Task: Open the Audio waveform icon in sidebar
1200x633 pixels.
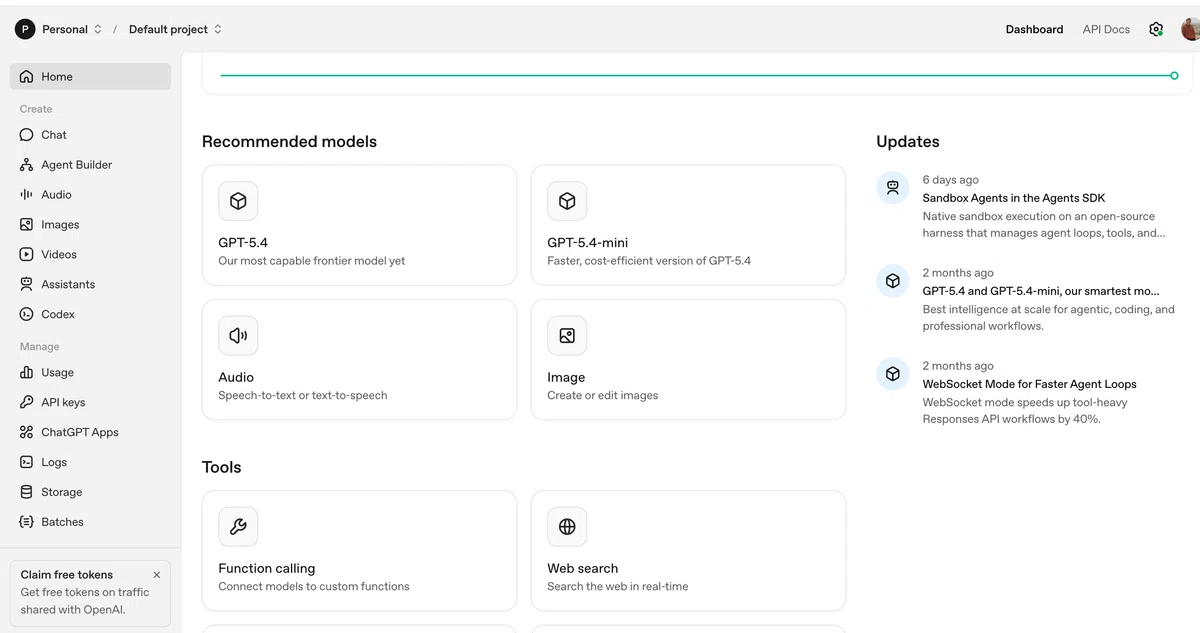Action: coord(27,195)
